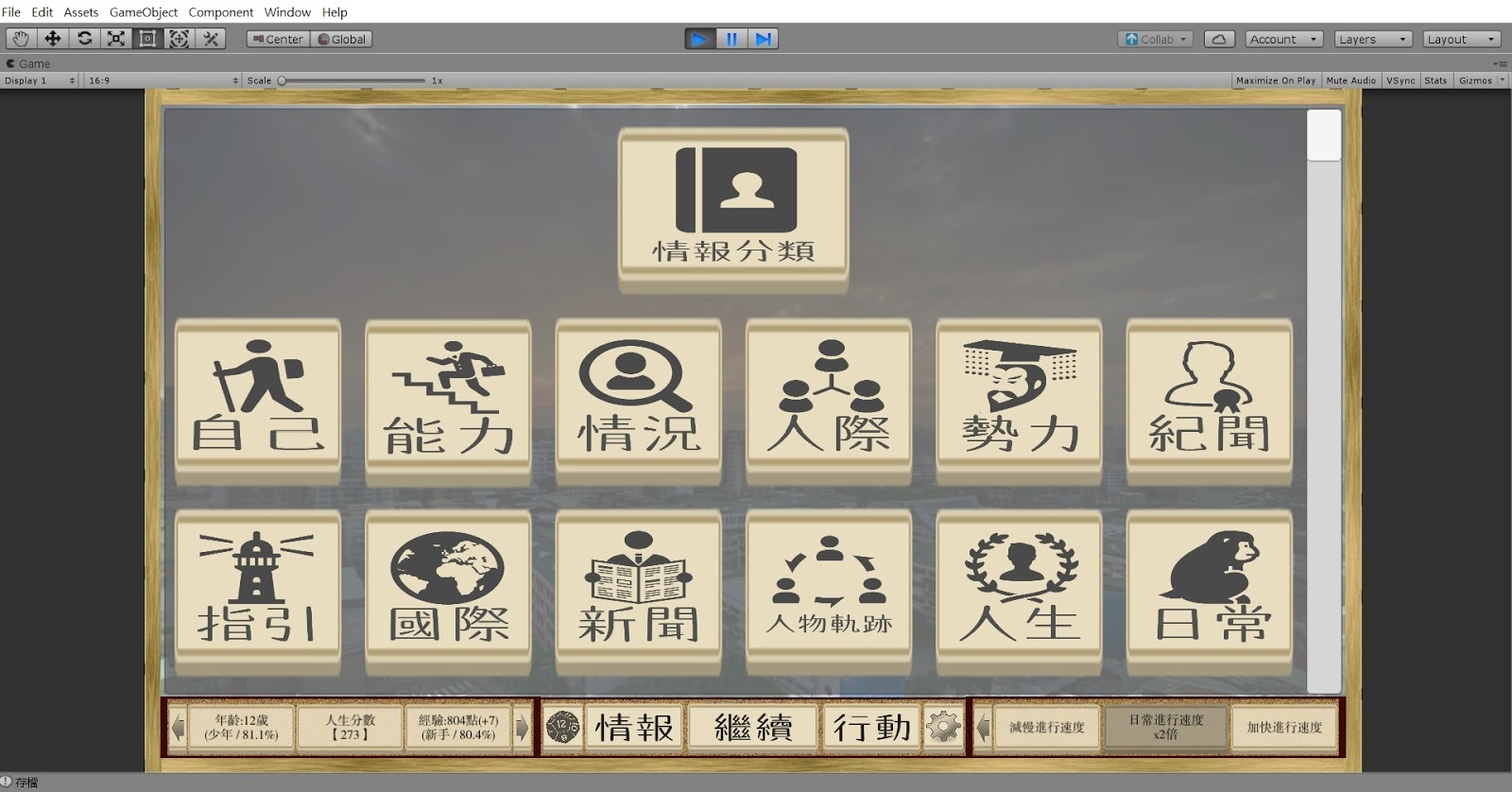Select the Rect Transform tool

(147, 39)
